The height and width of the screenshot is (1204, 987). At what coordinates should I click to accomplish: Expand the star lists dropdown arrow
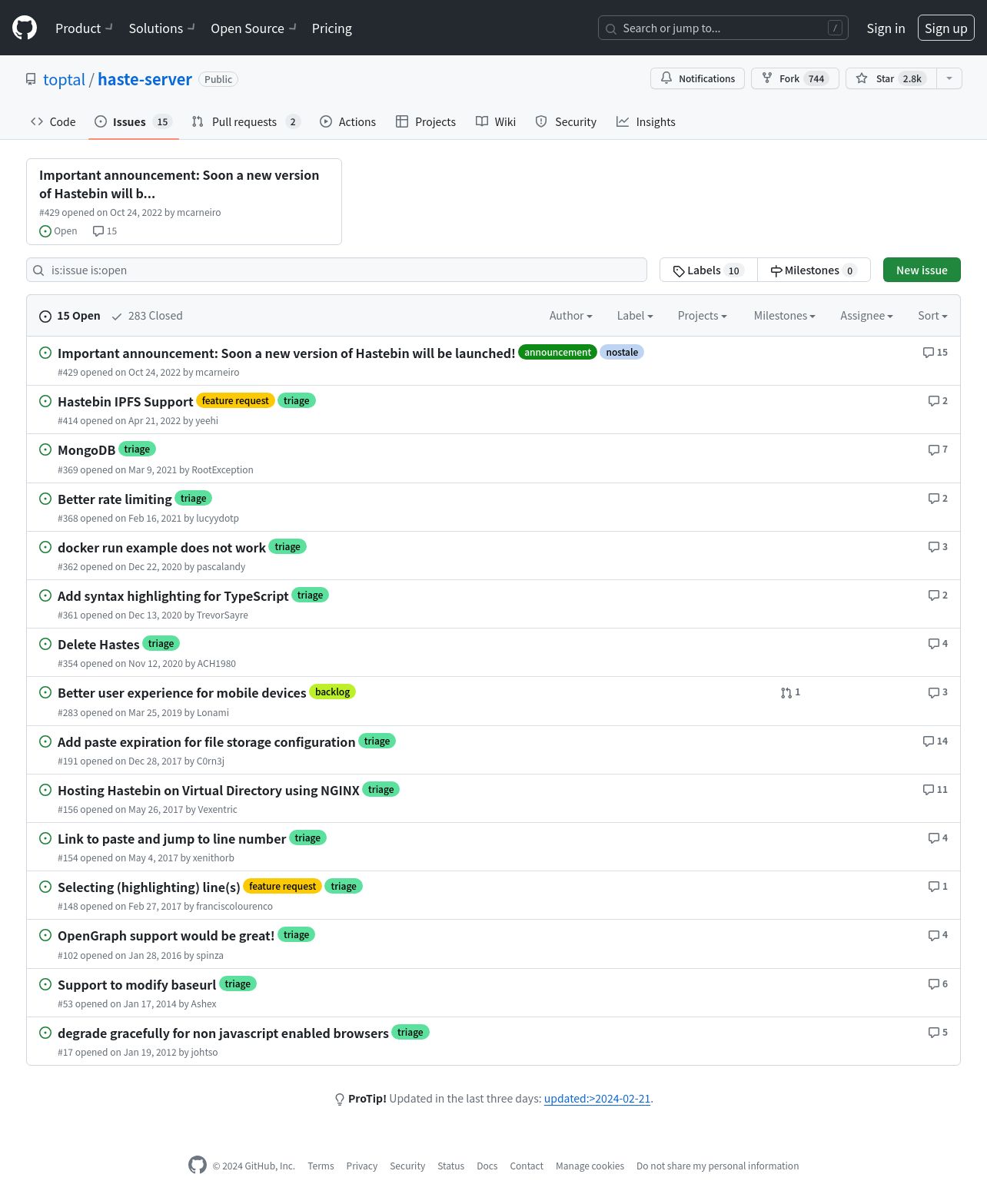[x=949, y=78]
